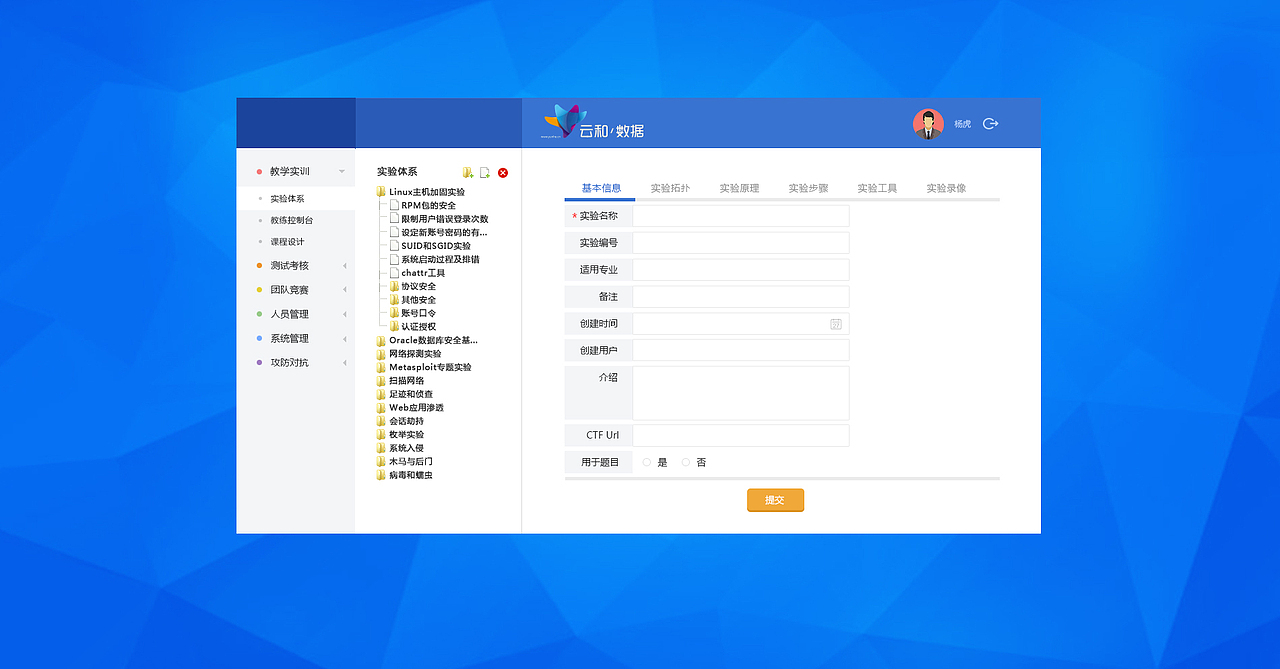Screen dimensions: 1280x669
Task: Click the add category folder icon above the tree
Action: tap(467, 172)
